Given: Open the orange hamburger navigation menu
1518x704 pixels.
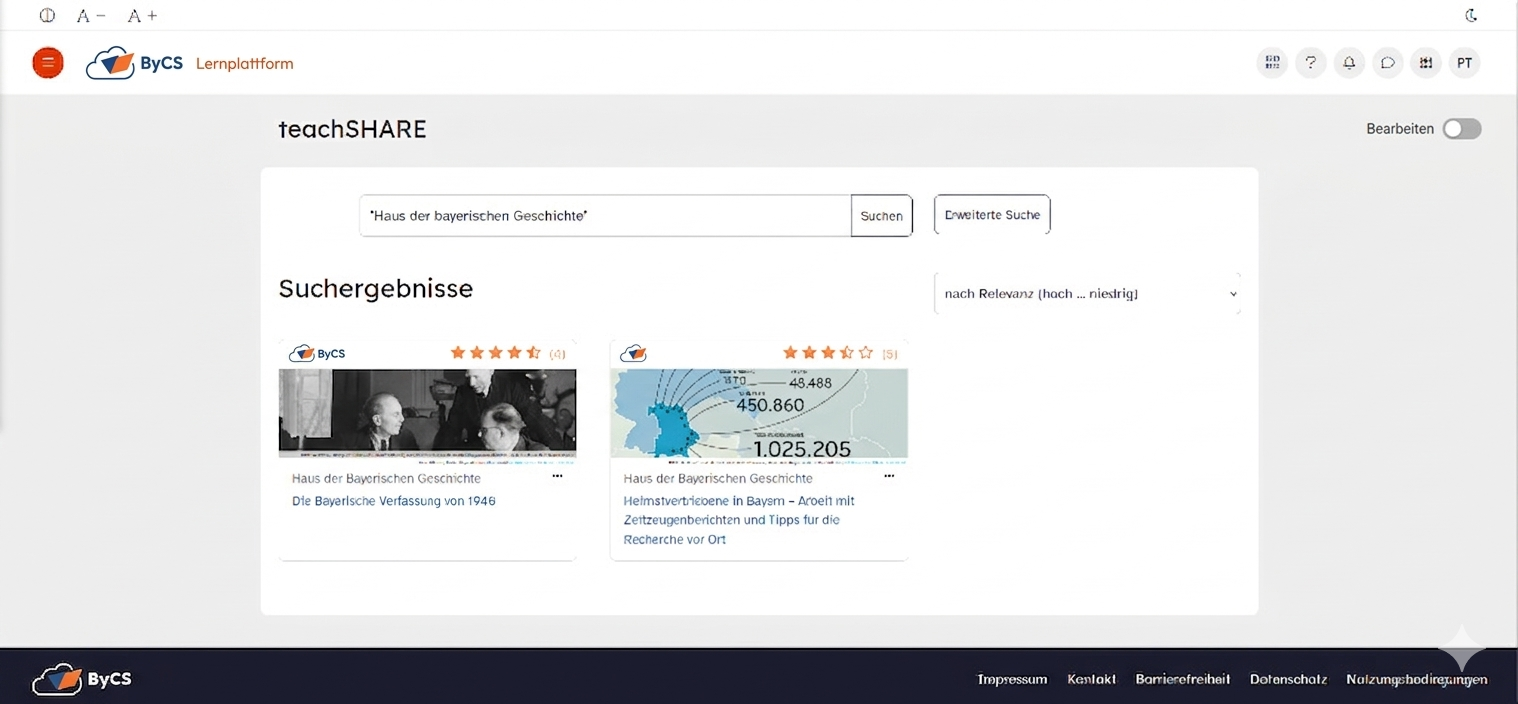Looking at the screenshot, I should point(48,63).
